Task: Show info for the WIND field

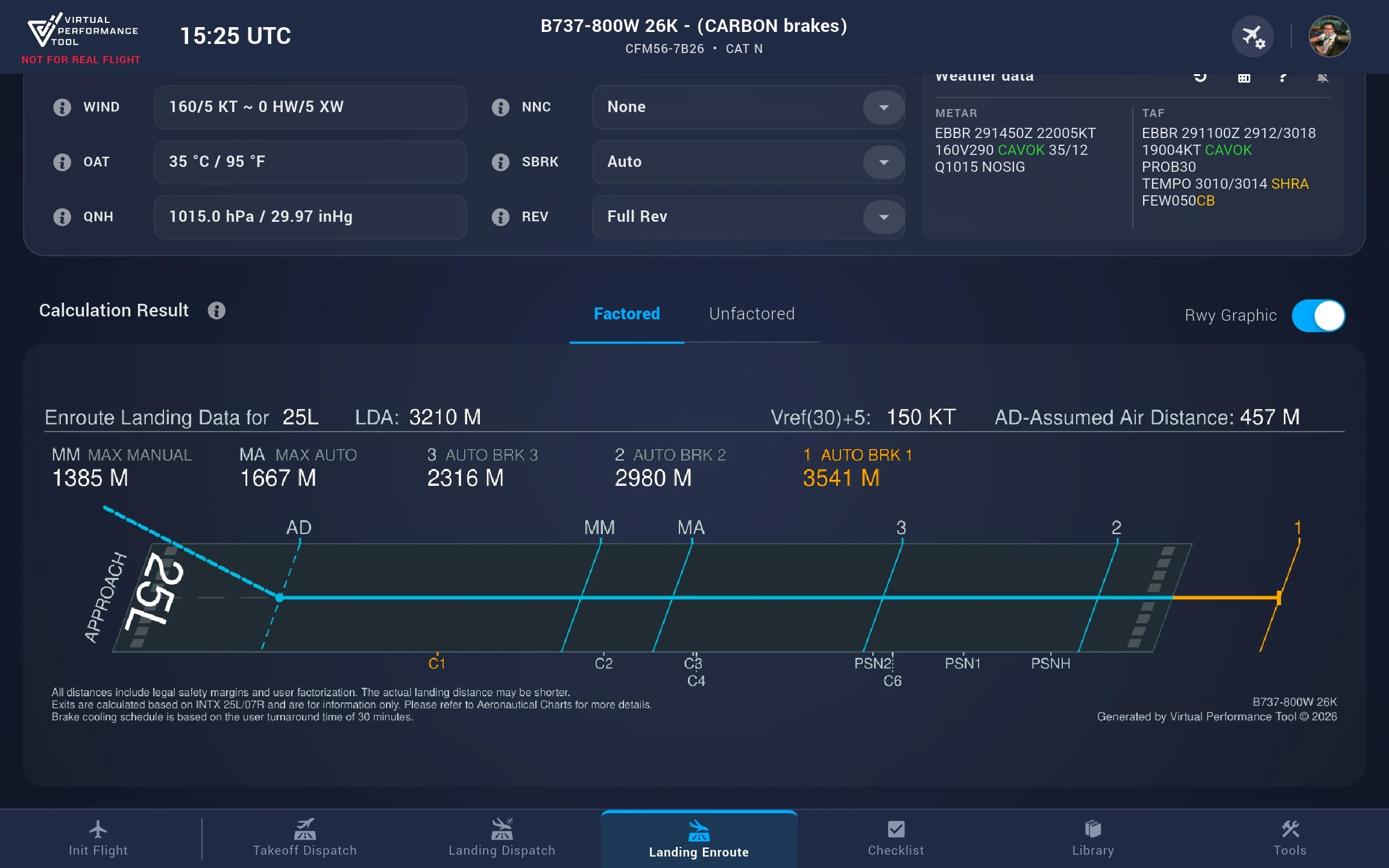Action: pyautogui.click(x=62, y=107)
